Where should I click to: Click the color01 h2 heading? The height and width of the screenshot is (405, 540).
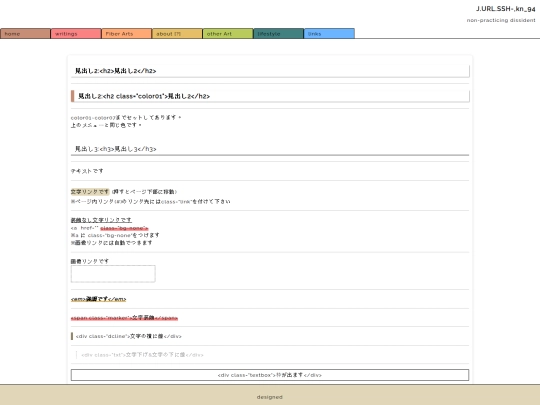[270, 96]
